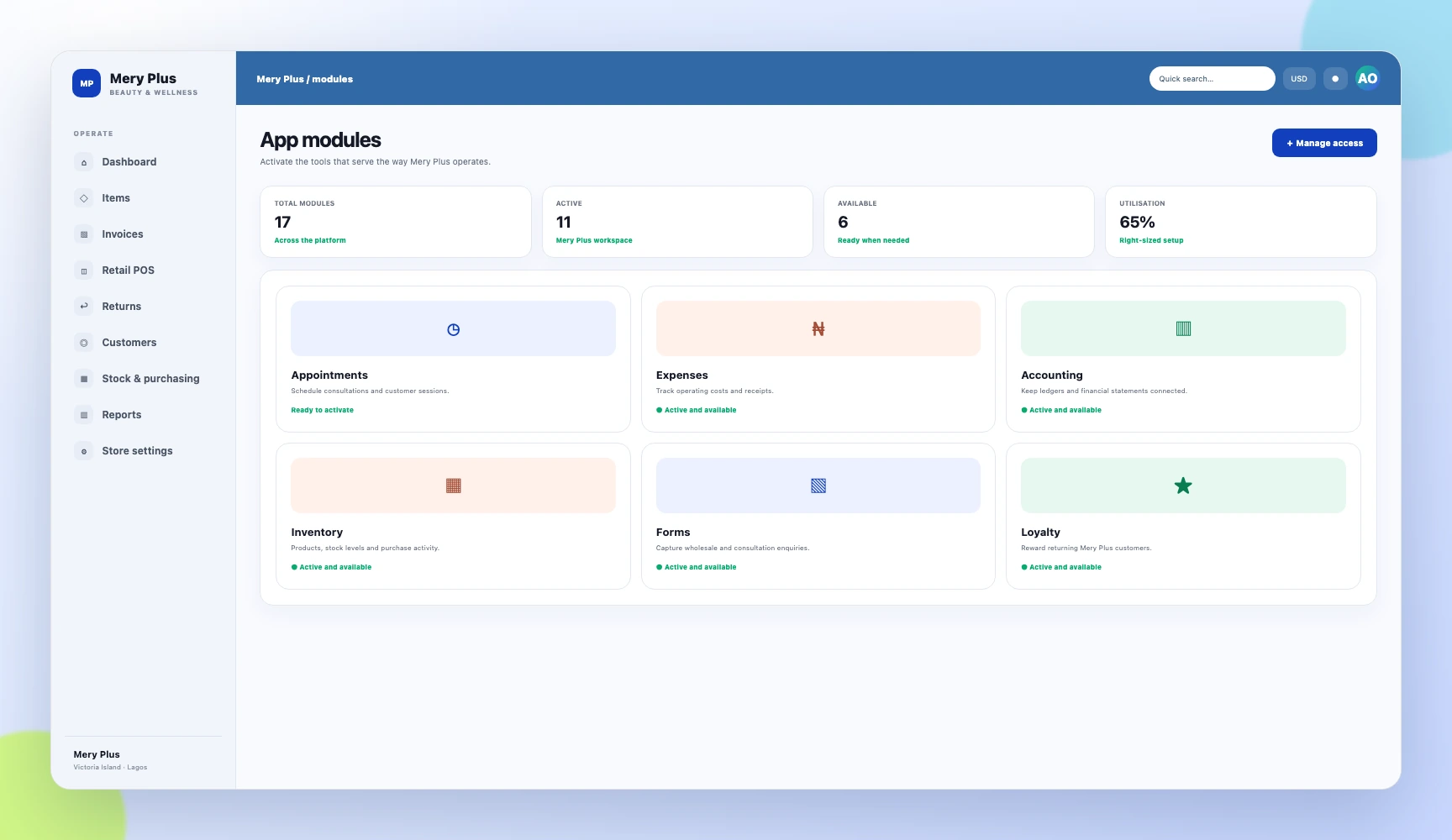
Task: Click the Inventory grid icon
Action: 454,486
